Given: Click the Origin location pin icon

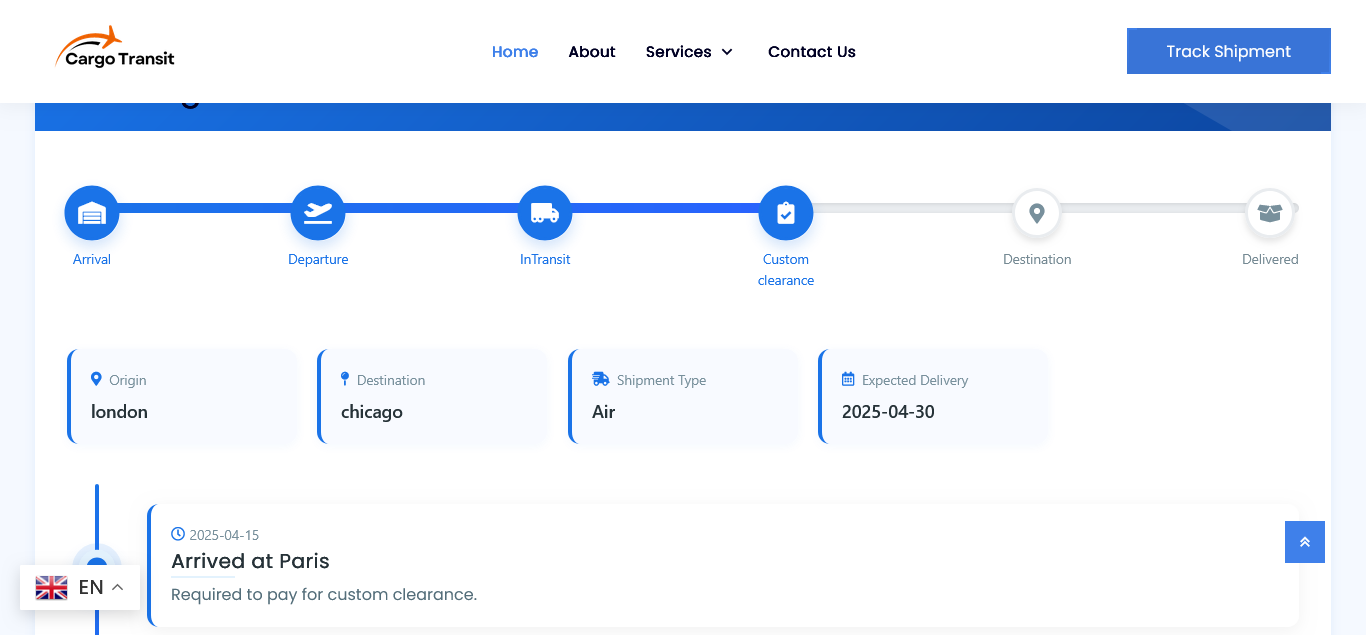Looking at the screenshot, I should (x=96, y=379).
